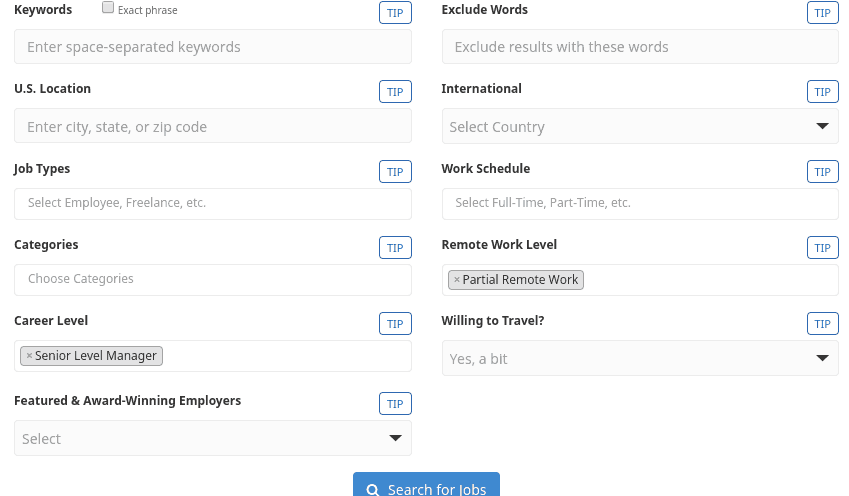849x496 pixels.
Task: Click the Search for Jobs button
Action: tap(426, 485)
